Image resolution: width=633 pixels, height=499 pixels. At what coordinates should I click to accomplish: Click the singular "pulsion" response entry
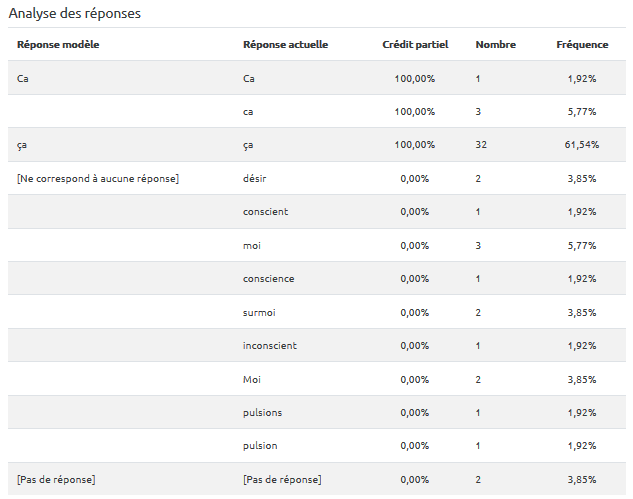pyautogui.click(x=260, y=446)
